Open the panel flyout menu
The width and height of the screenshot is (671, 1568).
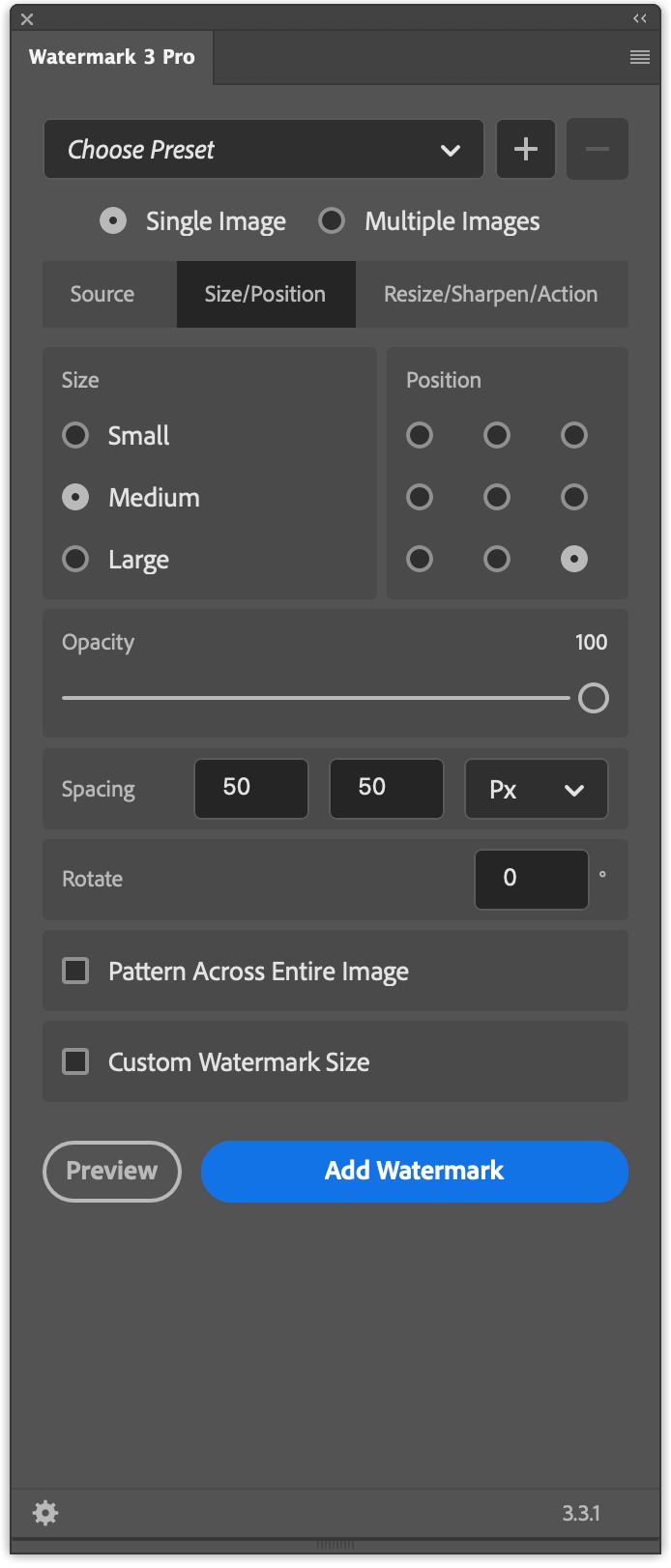pos(639,57)
